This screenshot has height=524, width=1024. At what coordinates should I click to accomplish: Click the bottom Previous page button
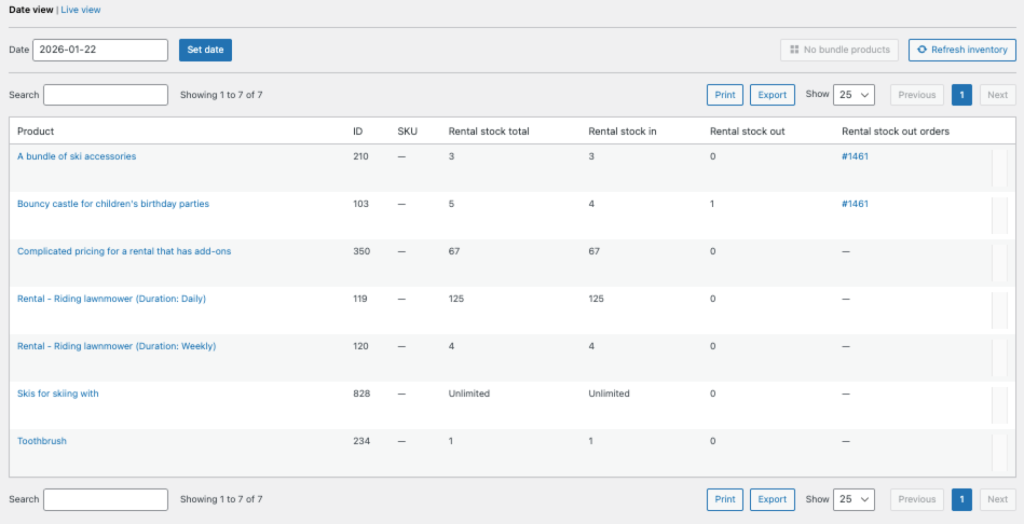(x=917, y=499)
